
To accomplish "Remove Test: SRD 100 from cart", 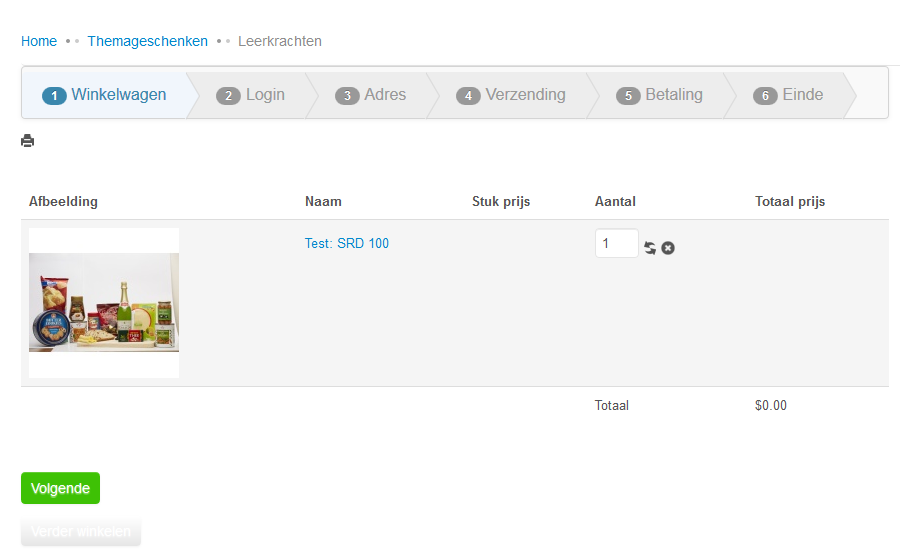I will coord(668,248).
